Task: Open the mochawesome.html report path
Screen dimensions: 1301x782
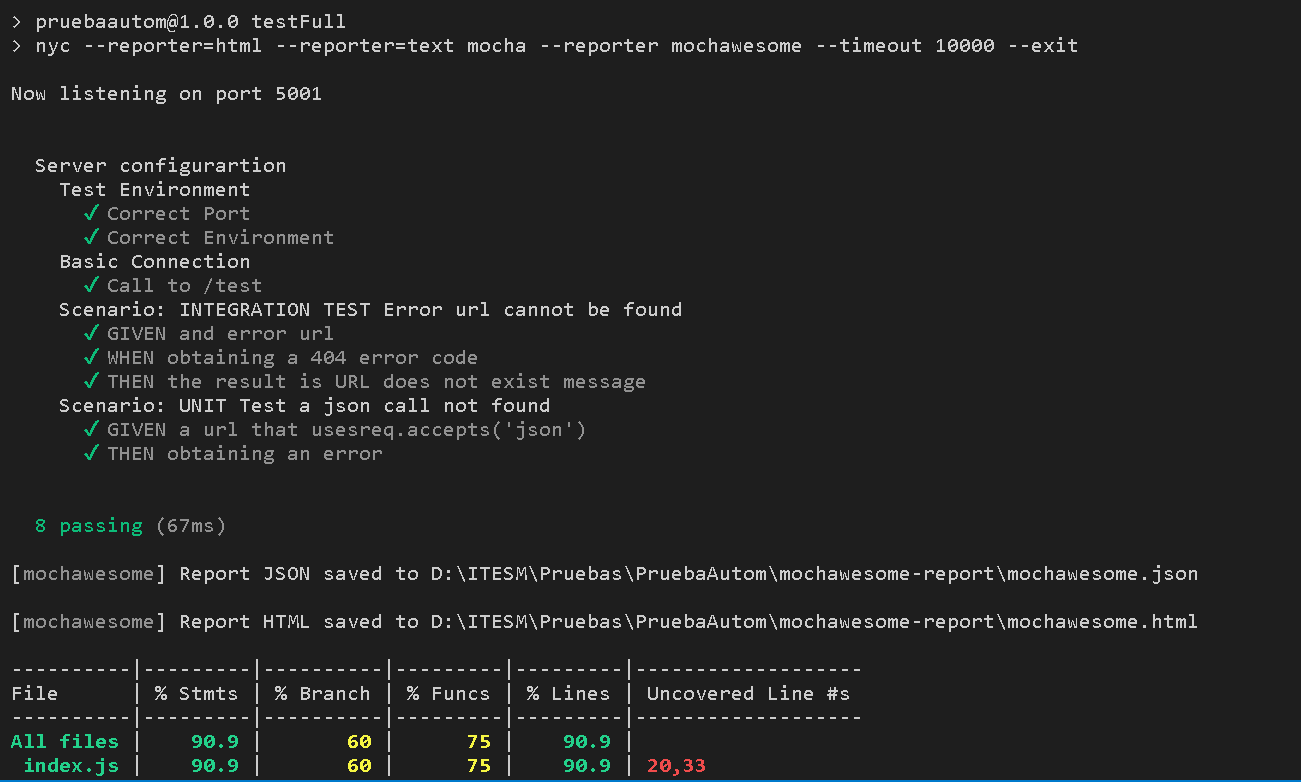Action: pos(814,621)
